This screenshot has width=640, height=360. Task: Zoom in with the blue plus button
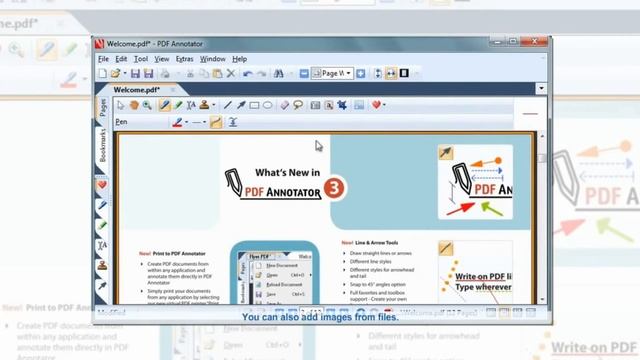pyautogui.click(x=360, y=73)
